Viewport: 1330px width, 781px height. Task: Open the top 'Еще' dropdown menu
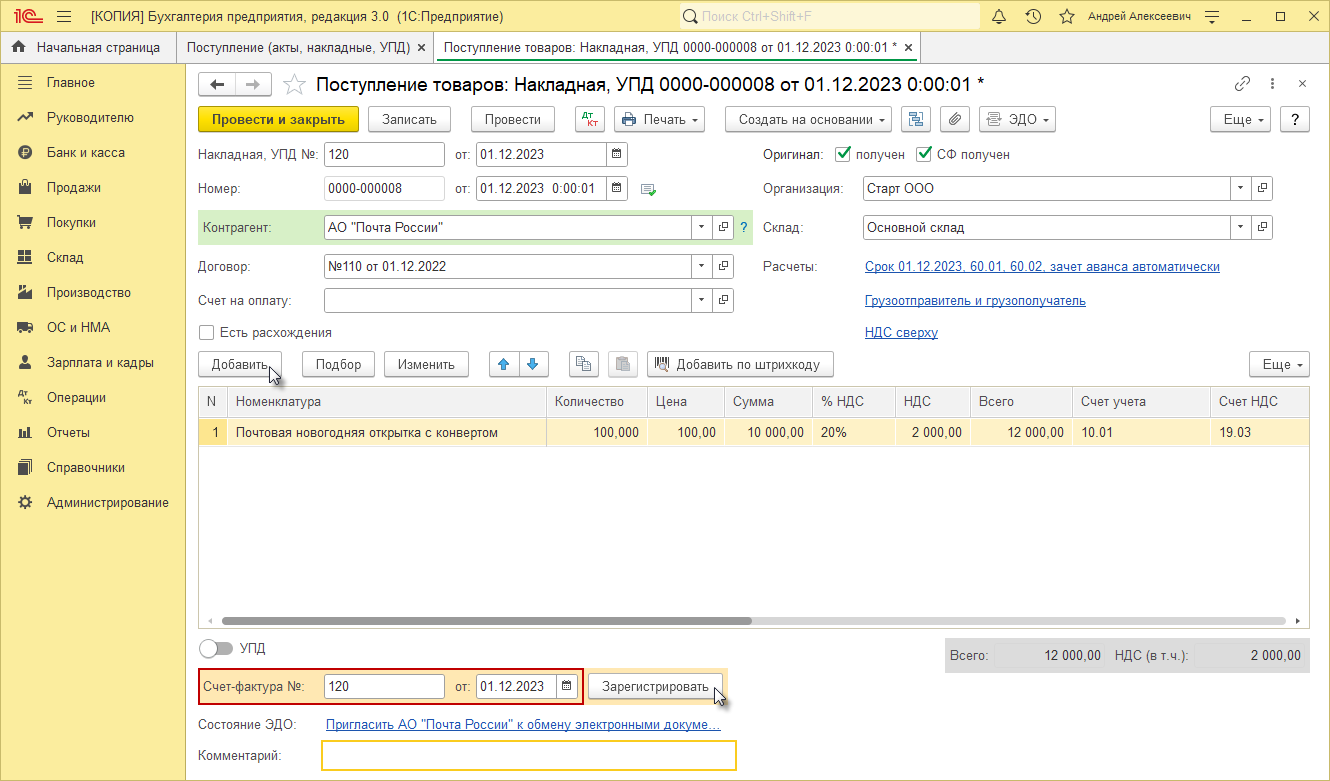[x=1240, y=119]
